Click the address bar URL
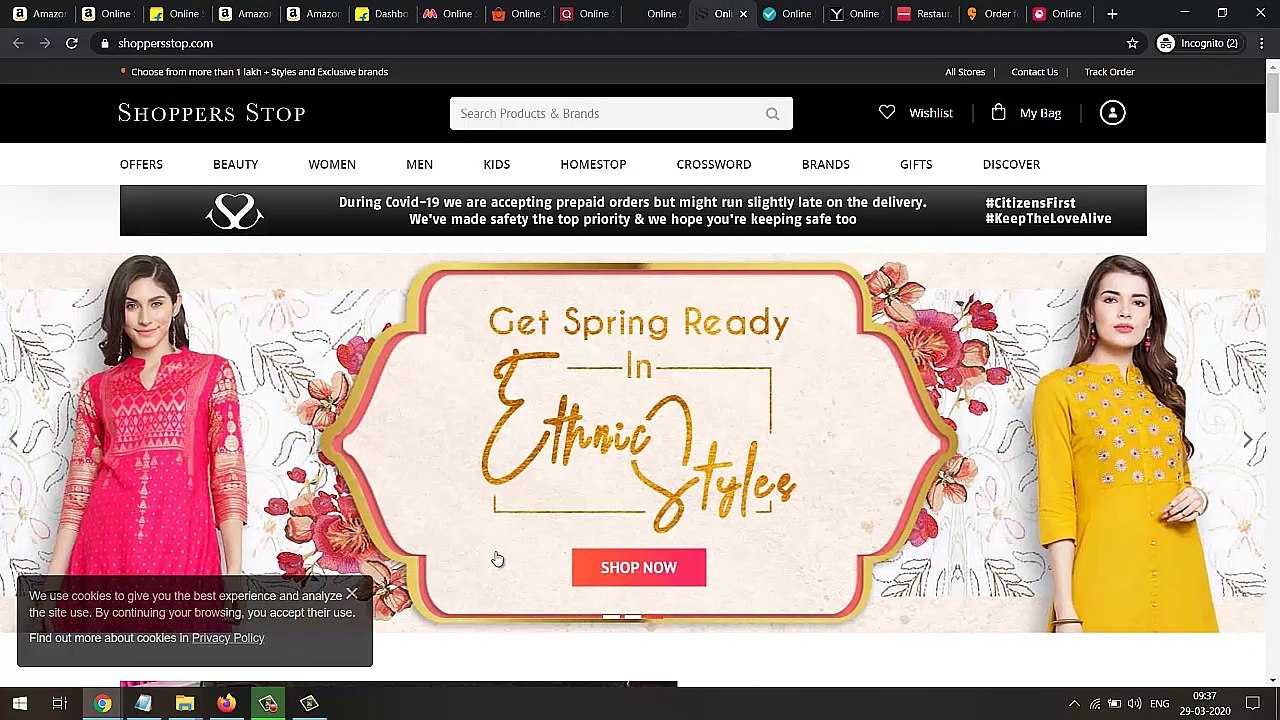This screenshot has width=1280, height=720. (x=165, y=43)
